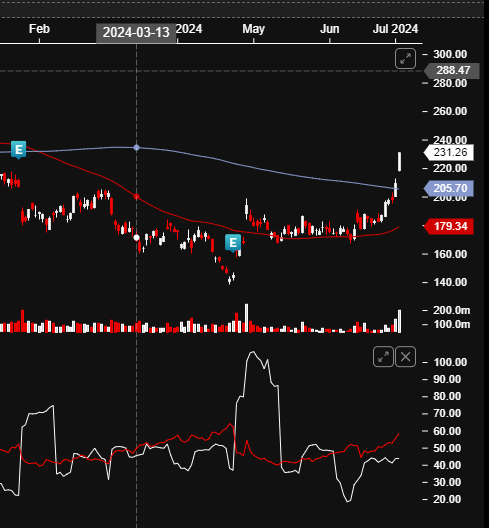Select the blue moving average crosshair dot
The width and height of the screenshot is (489, 528).
coord(136,147)
